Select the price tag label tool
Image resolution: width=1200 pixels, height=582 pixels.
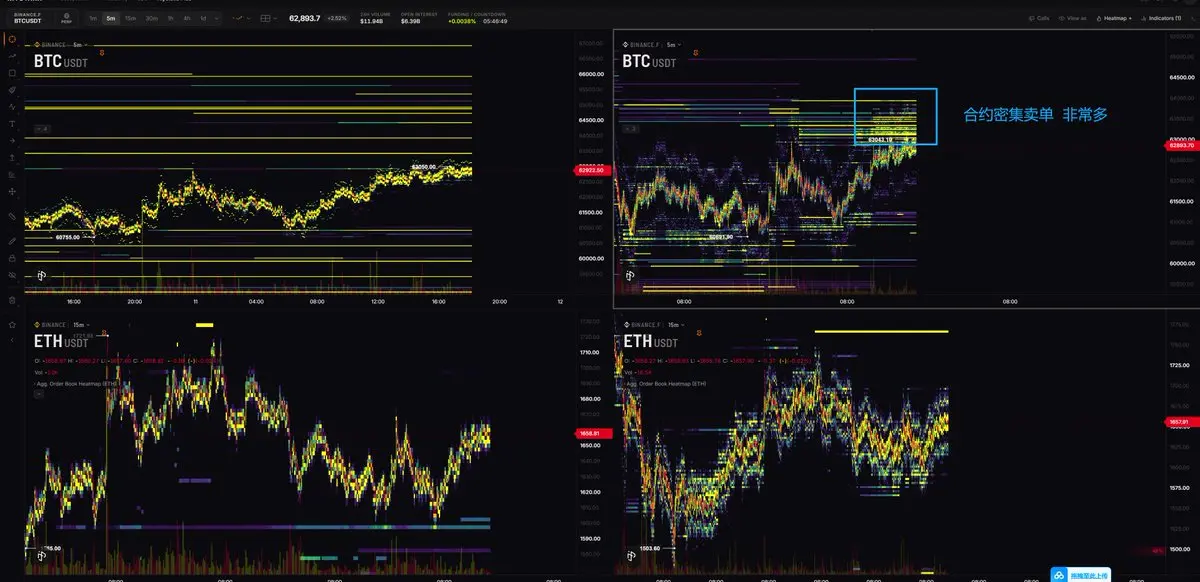point(11,90)
